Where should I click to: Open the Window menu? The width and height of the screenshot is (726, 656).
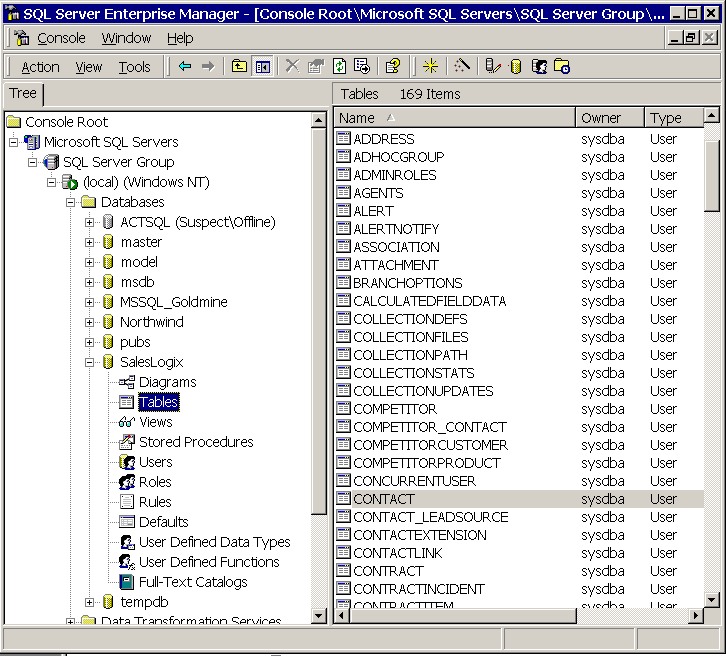coord(126,38)
